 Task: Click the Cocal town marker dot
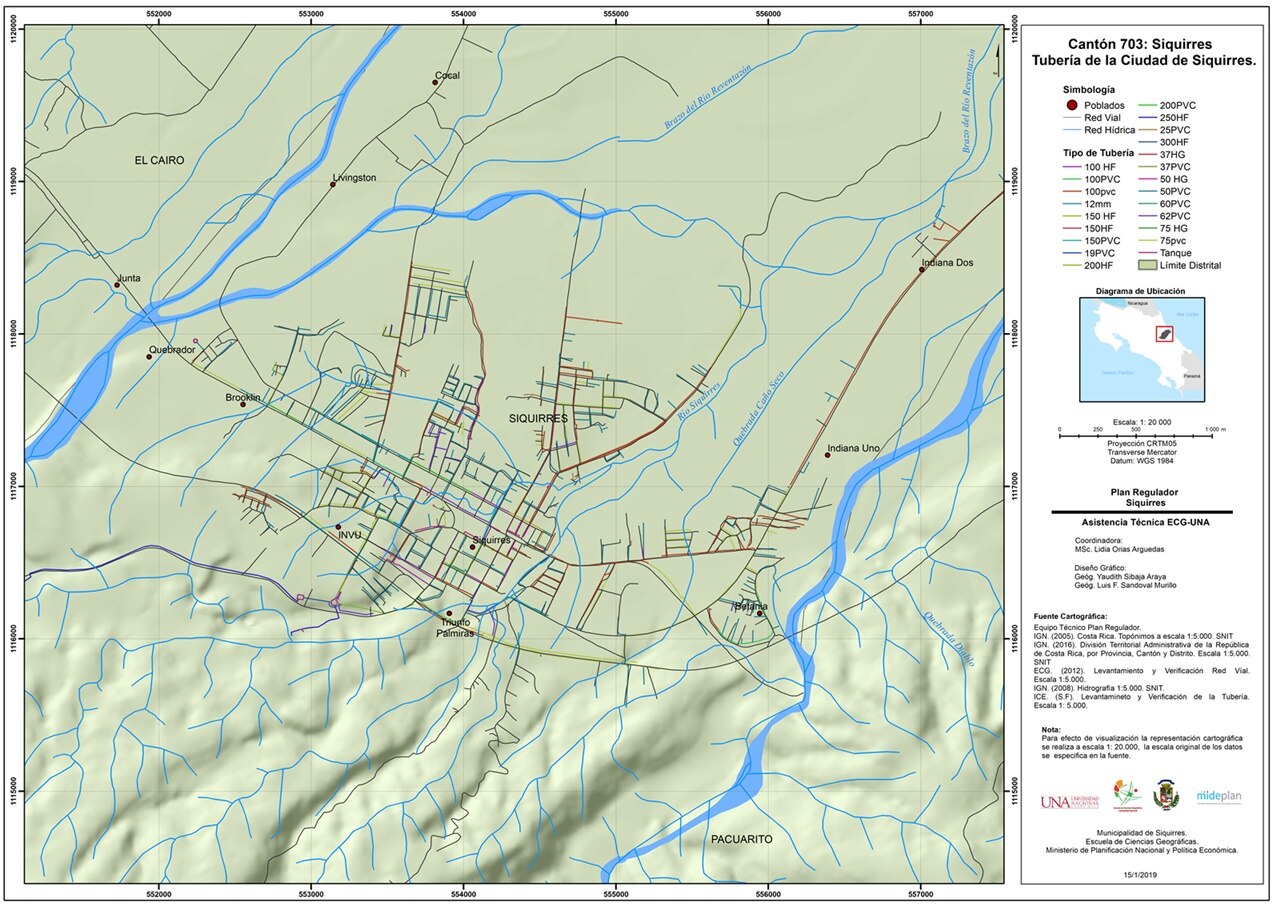click(436, 82)
